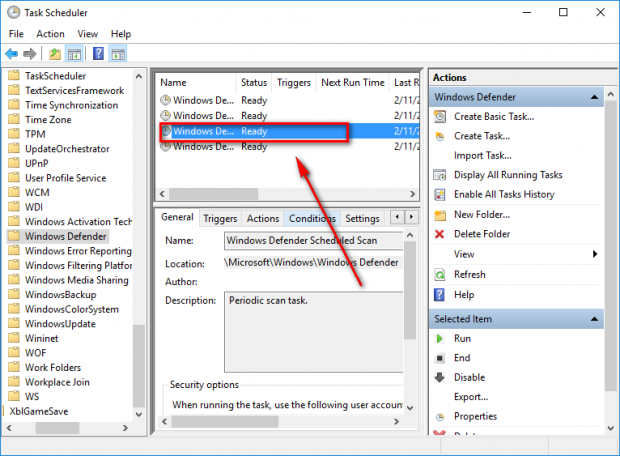This screenshot has height=456, width=620.
Task: Switch to the Conditions tab
Action: pos(312,218)
